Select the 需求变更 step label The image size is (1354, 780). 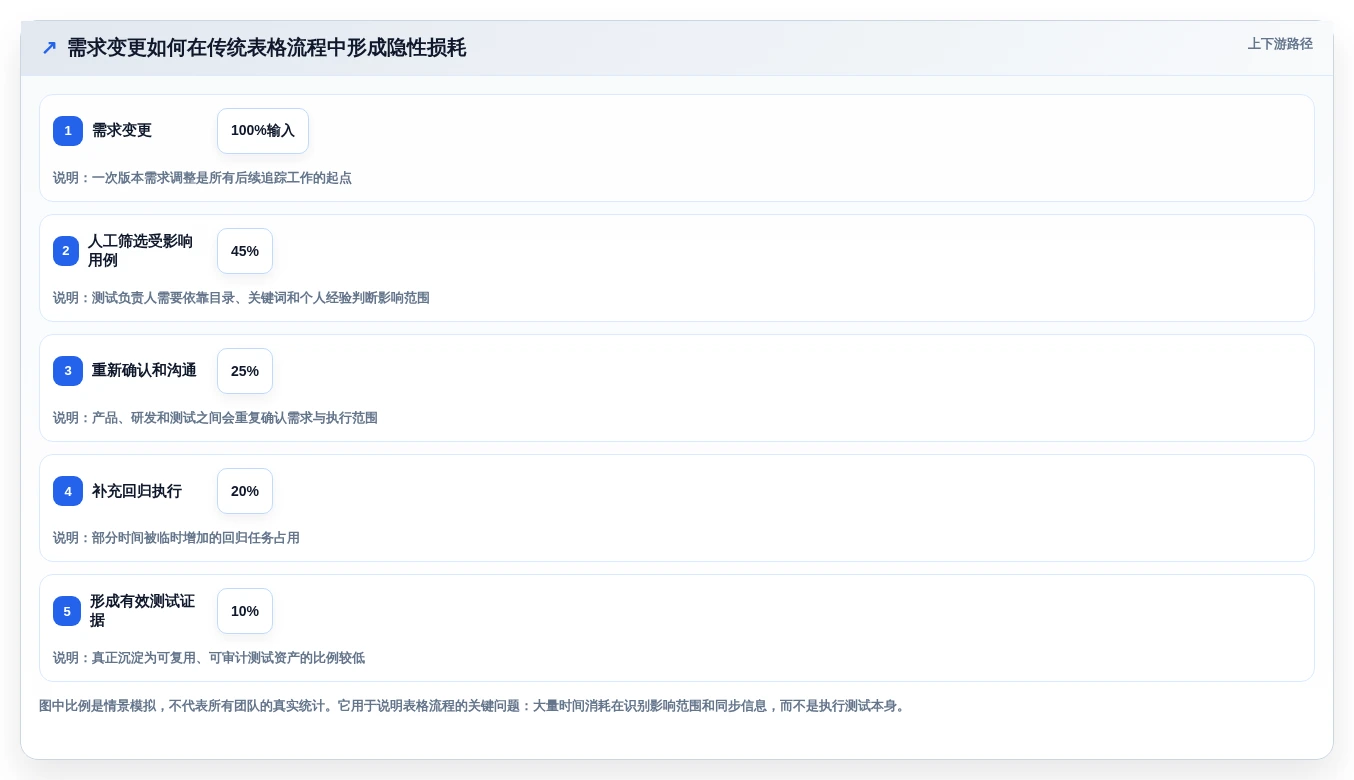[122, 131]
